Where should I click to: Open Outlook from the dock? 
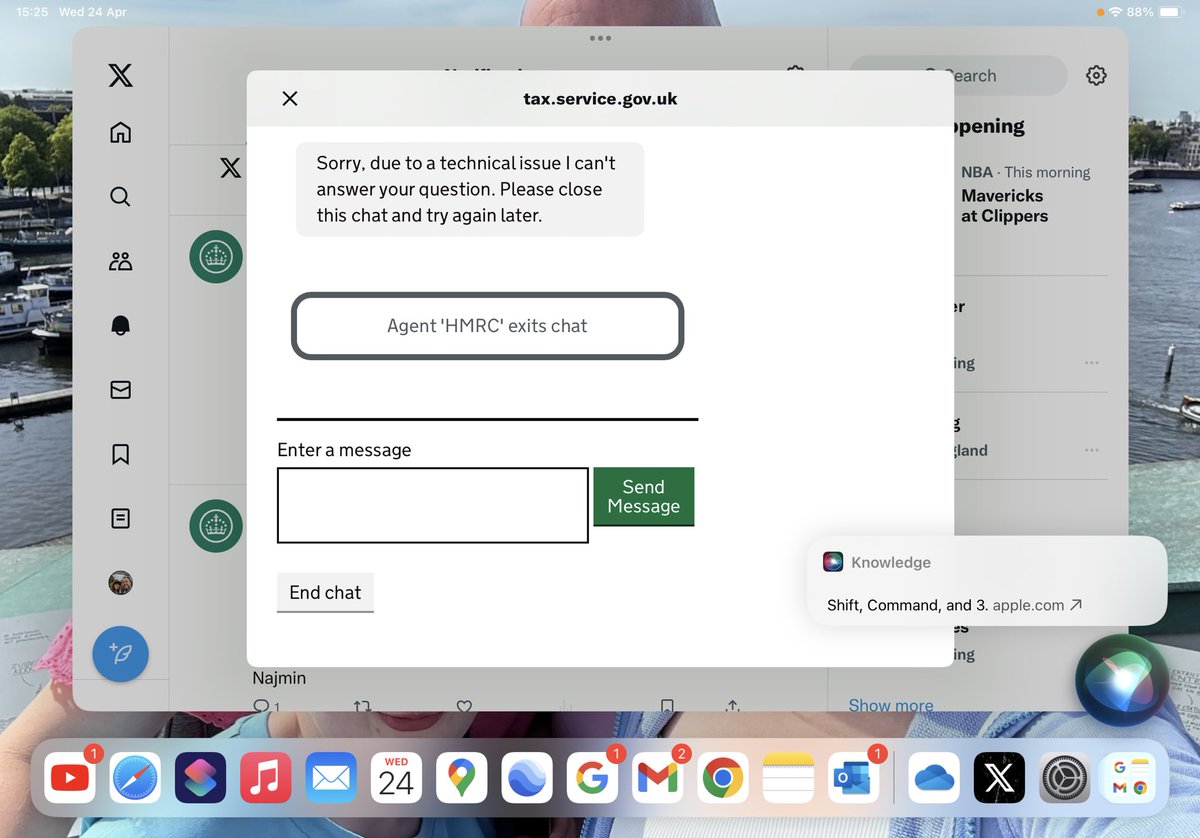point(853,778)
